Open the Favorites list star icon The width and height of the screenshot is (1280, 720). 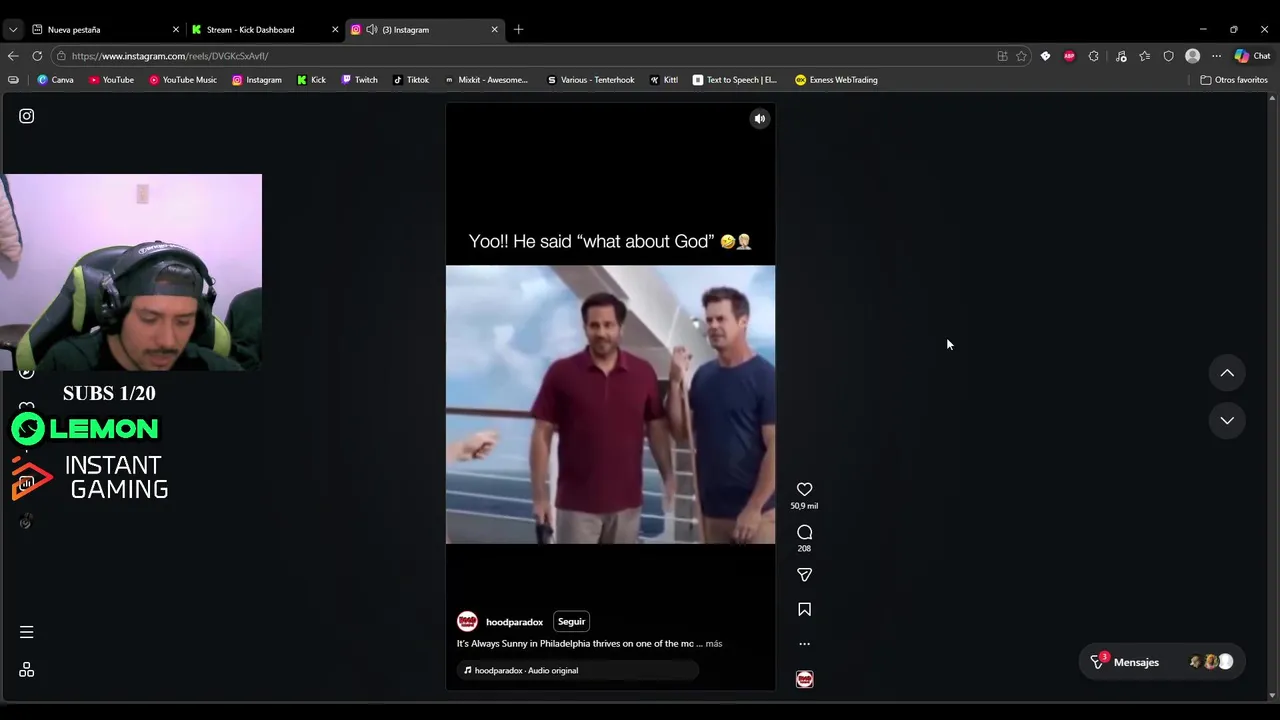(x=1145, y=56)
